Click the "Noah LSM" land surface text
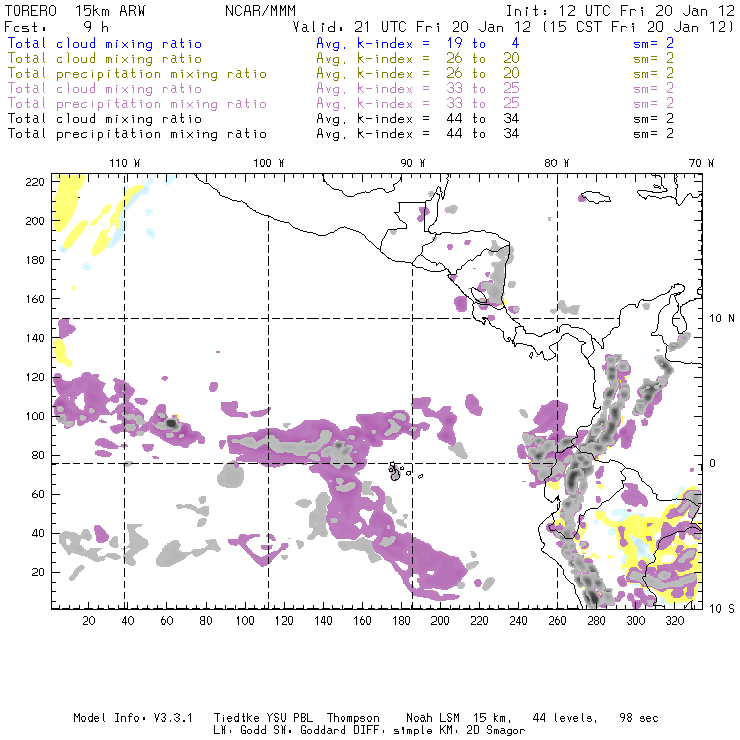 pos(433,718)
